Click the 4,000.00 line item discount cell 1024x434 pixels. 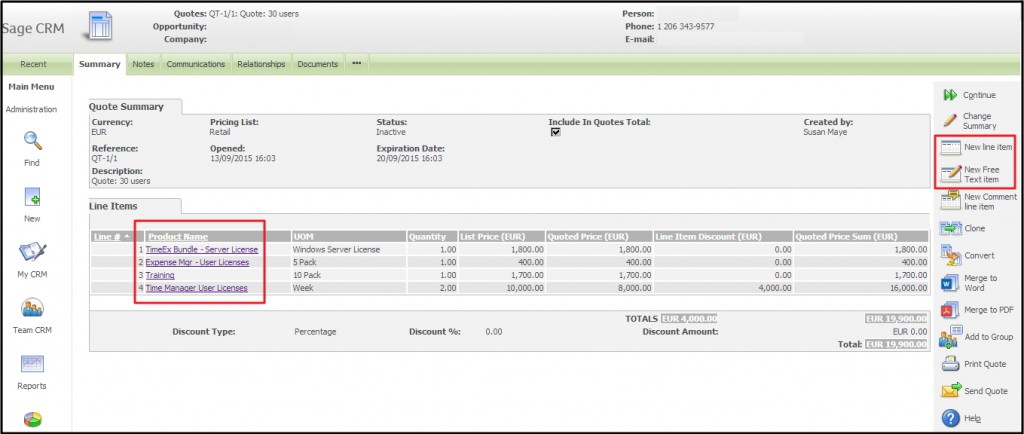723,288
